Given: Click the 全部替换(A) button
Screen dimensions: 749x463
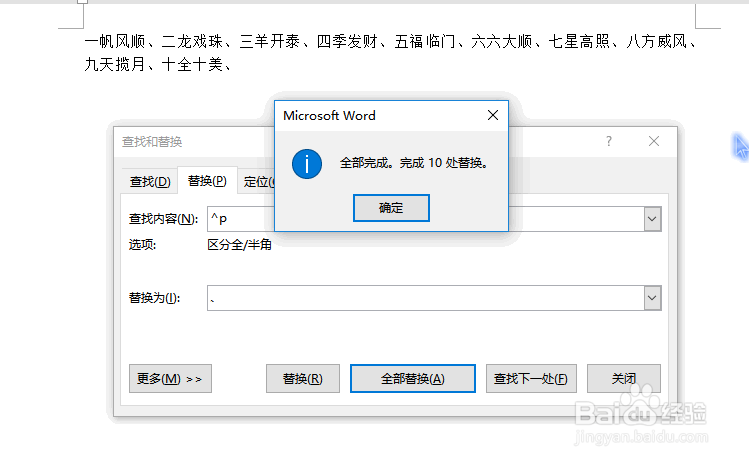Looking at the screenshot, I should (x=413, y=378).
